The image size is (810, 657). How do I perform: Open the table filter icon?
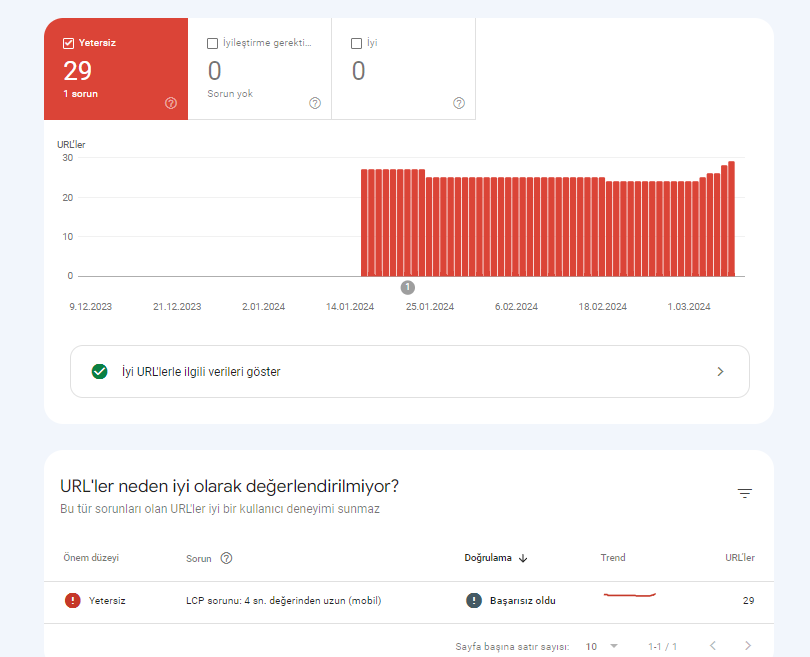click(x=744, y=493)
